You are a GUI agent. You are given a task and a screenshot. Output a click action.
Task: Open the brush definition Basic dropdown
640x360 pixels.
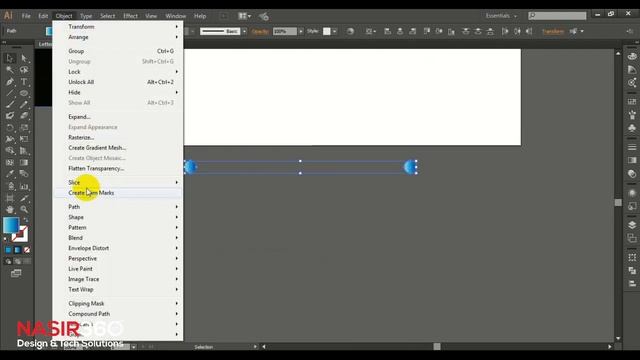click(244, 31)
